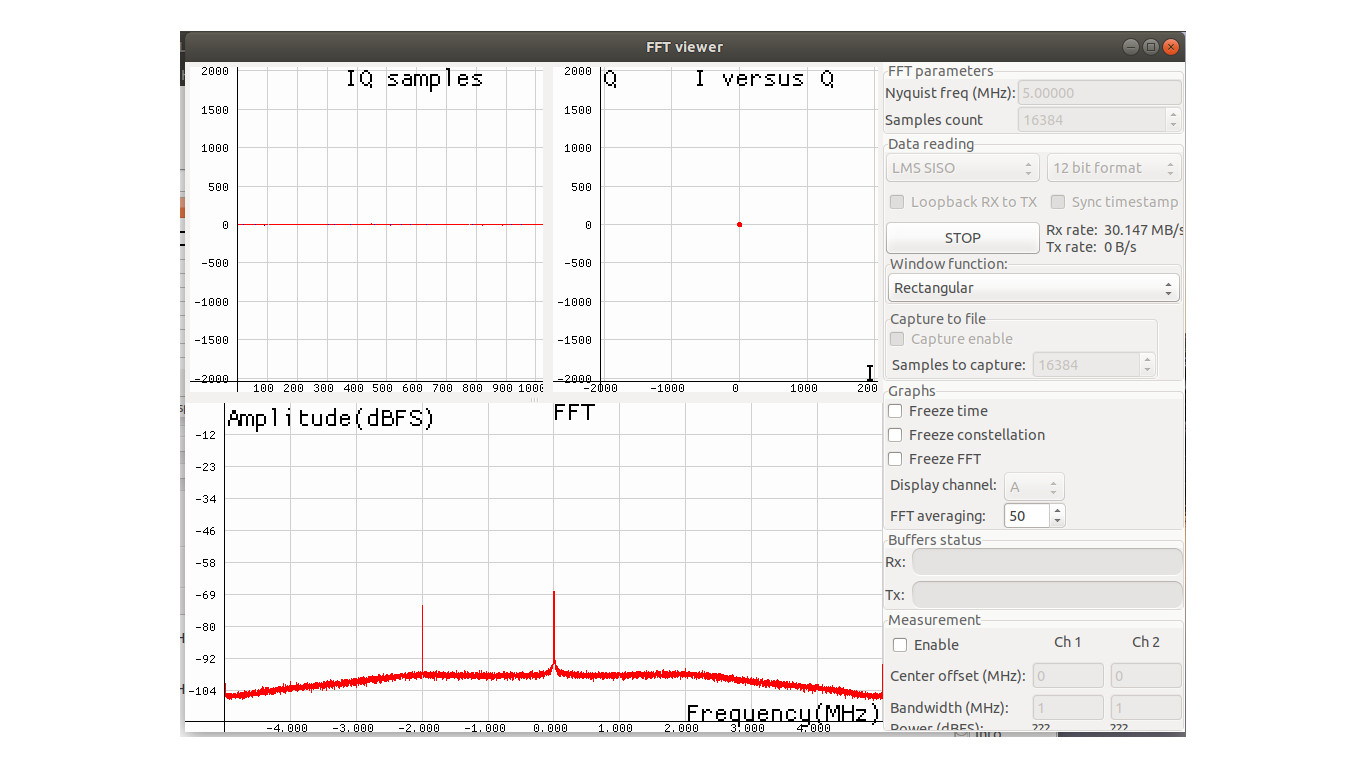
Task: Click Center offset Ch 2 field
Action: 1146,676
